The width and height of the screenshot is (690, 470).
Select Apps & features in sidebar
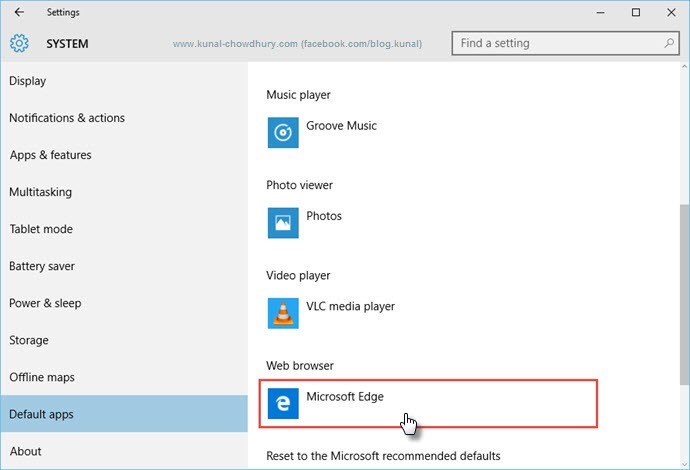click(124, 154)
